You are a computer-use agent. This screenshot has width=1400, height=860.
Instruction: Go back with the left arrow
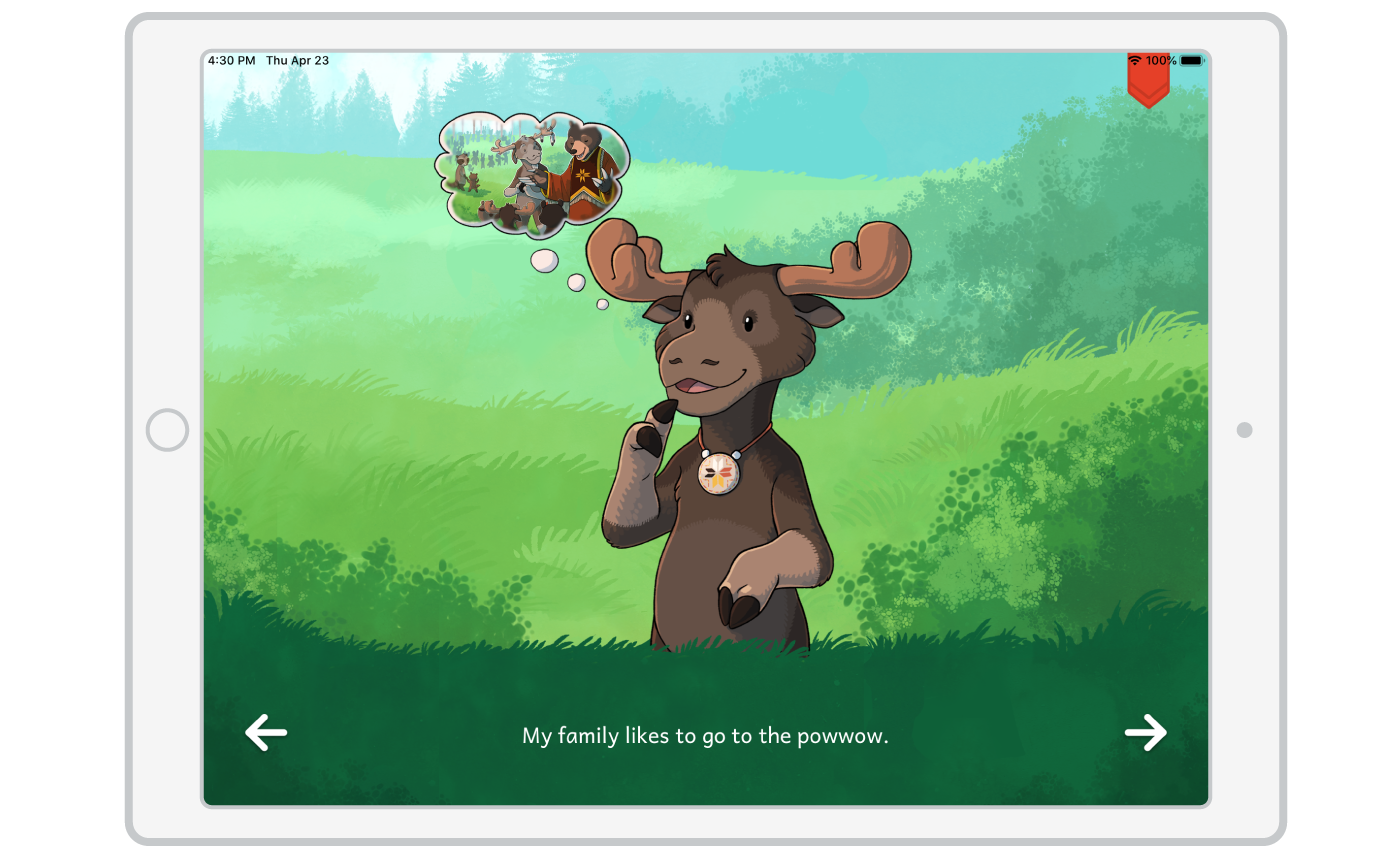(x=266, y=733)
